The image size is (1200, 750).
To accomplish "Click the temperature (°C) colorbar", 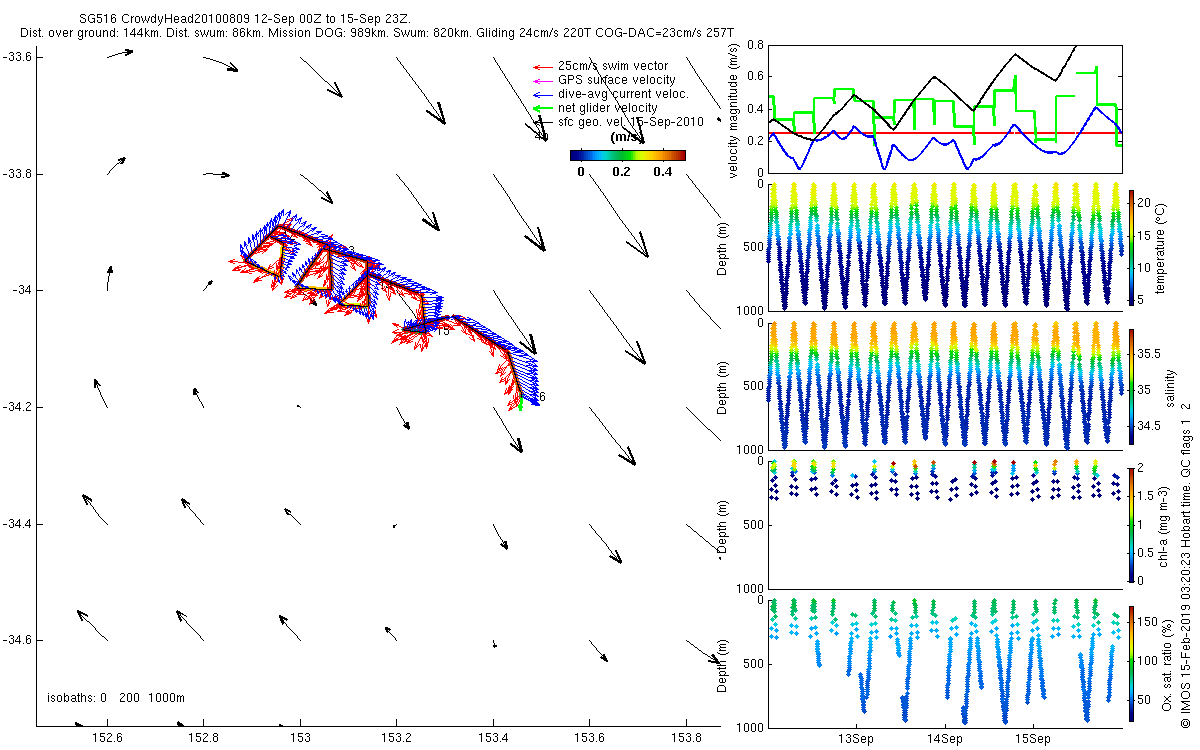I will 1132,246.
